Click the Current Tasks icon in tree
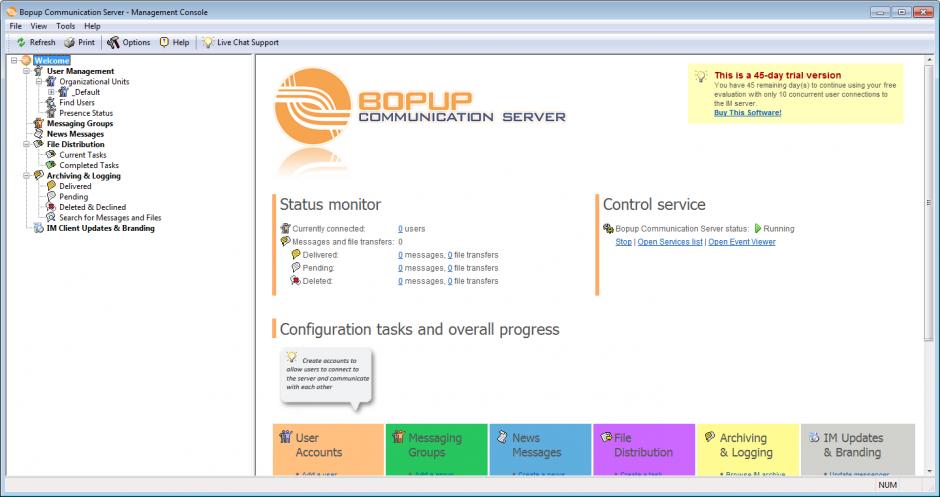 51,155
